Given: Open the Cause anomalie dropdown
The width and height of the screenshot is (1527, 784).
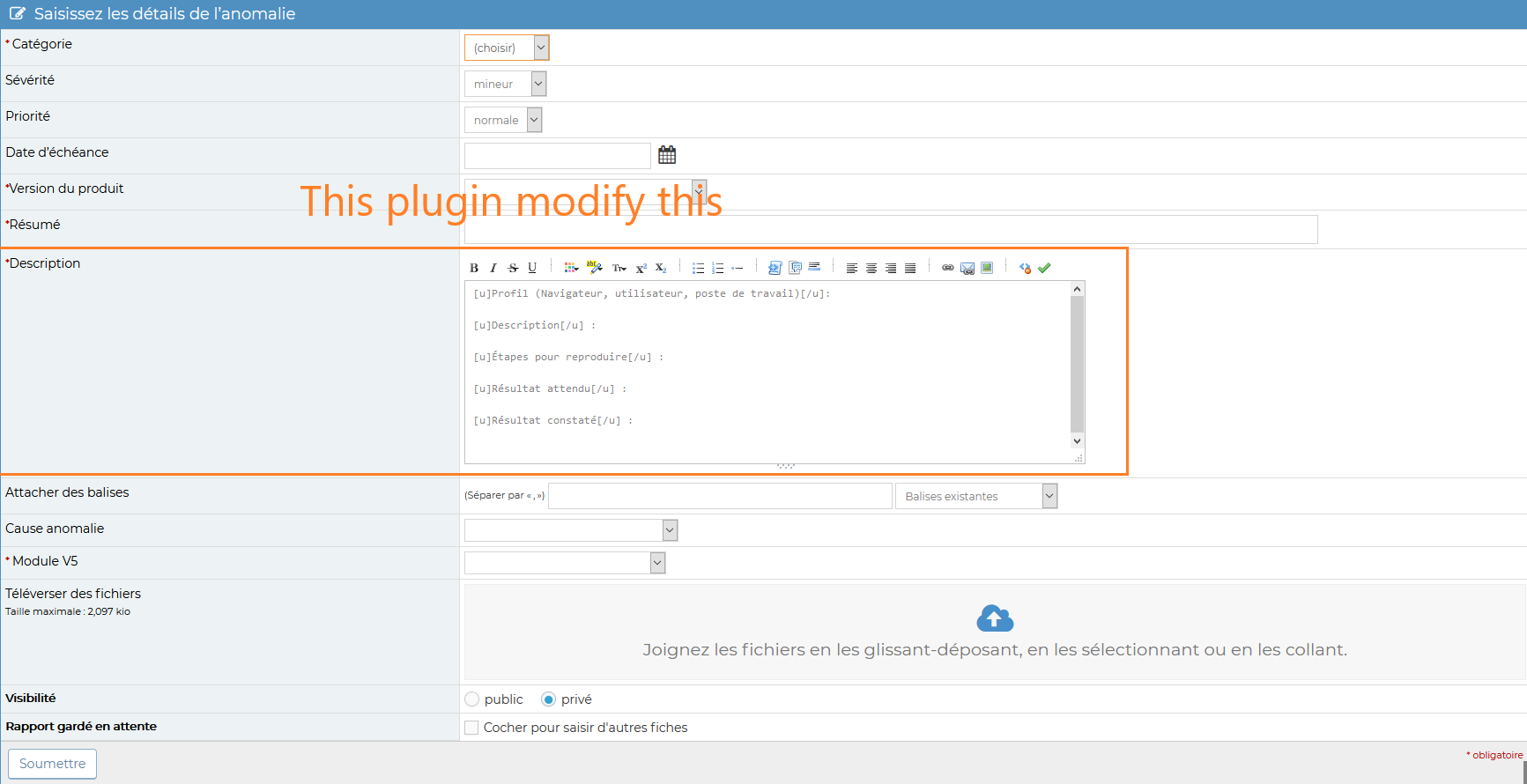Looking at the screenshot, I should pyautogui.click(x=571, y=530).
